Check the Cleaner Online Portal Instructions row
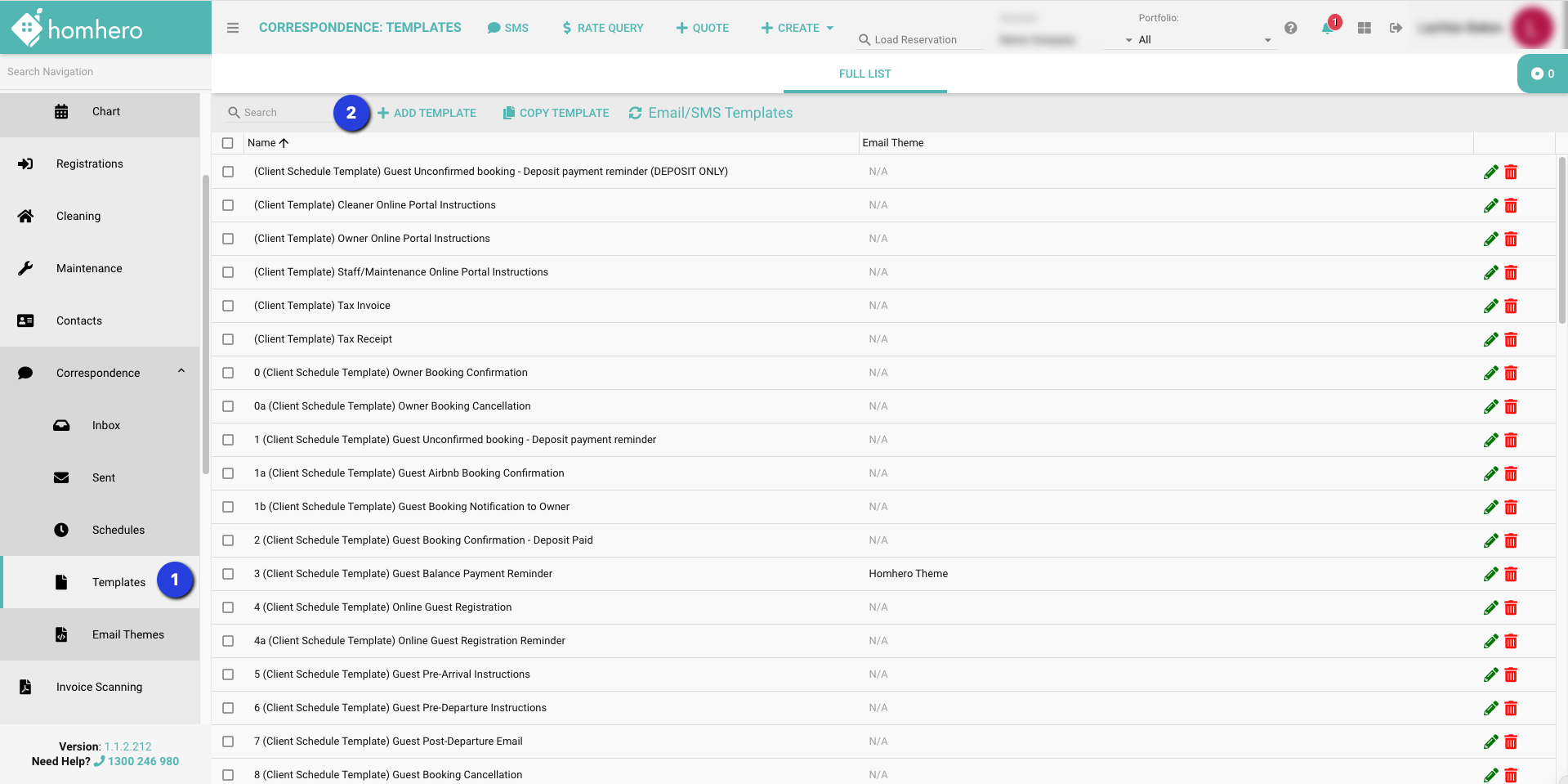This screenshot has width=1568, height=784. point(228,205)
